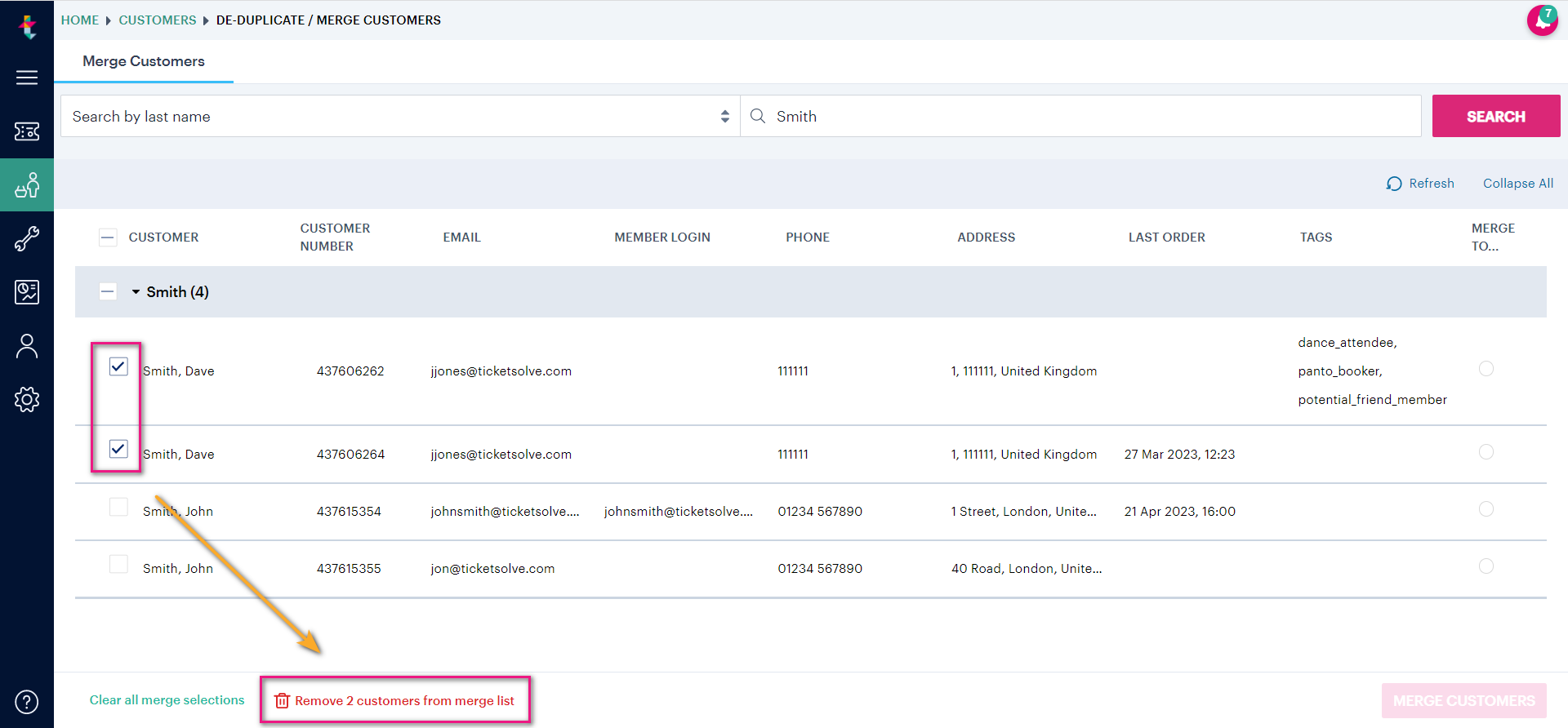Screen dimensions: 1568x728
Task: Open the customers icon in the sidebar
Action: pyautogui.click(x=27, y=185)
